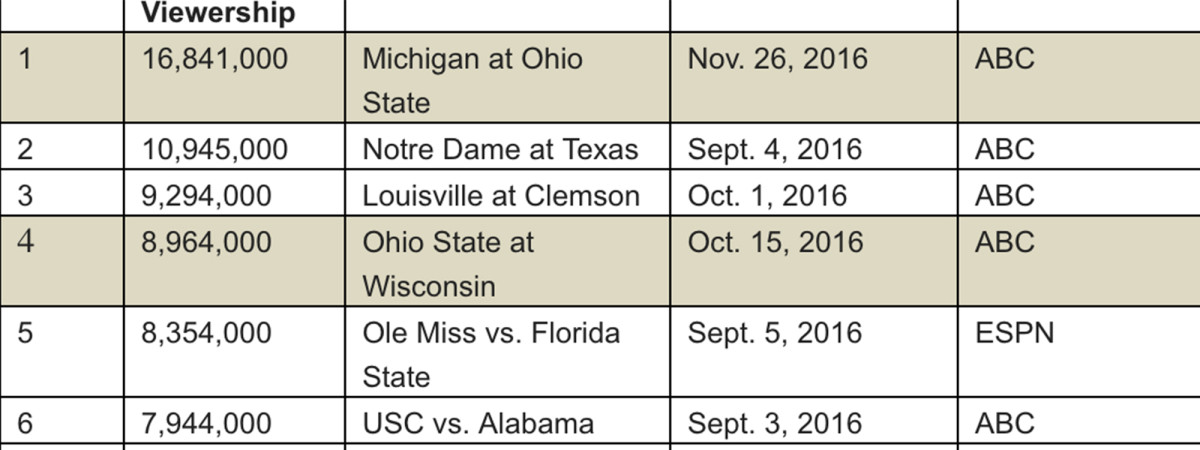Click the Sept. 4, 2016 date
Screen dimensions: 1200x450
(774, 150)
